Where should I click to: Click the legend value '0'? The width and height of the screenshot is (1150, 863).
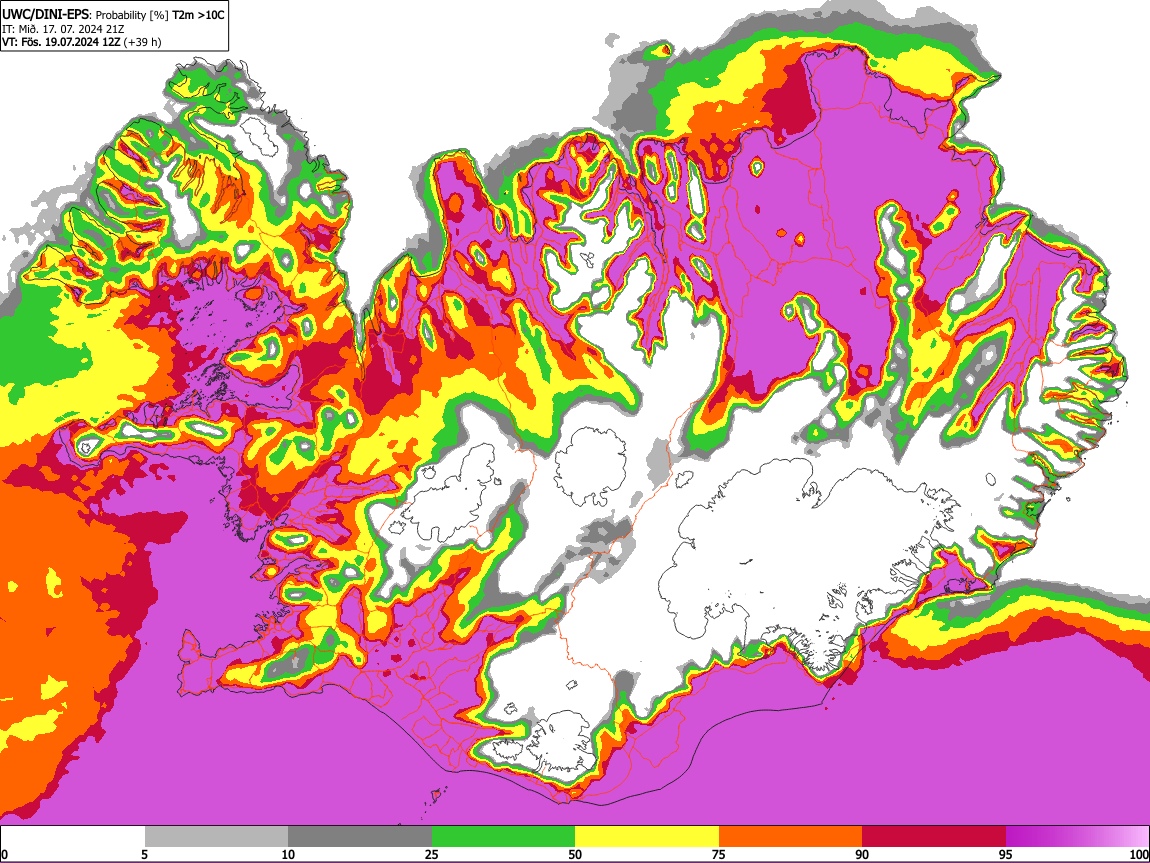point(4,854)
